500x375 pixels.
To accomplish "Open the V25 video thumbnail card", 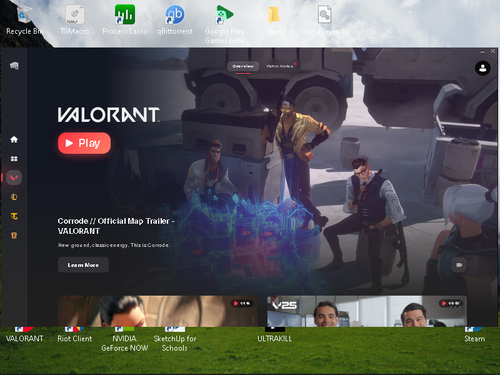I will pos(367,311).
